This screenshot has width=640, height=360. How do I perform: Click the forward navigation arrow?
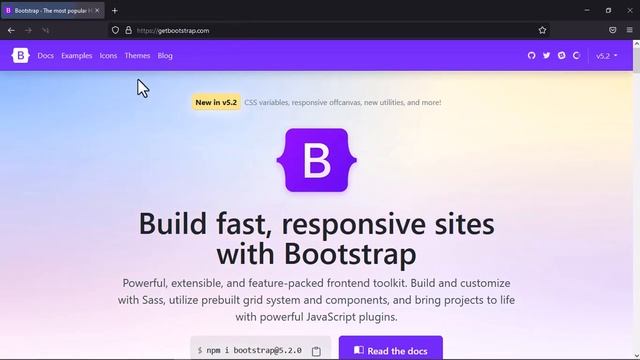coord(28,31)
